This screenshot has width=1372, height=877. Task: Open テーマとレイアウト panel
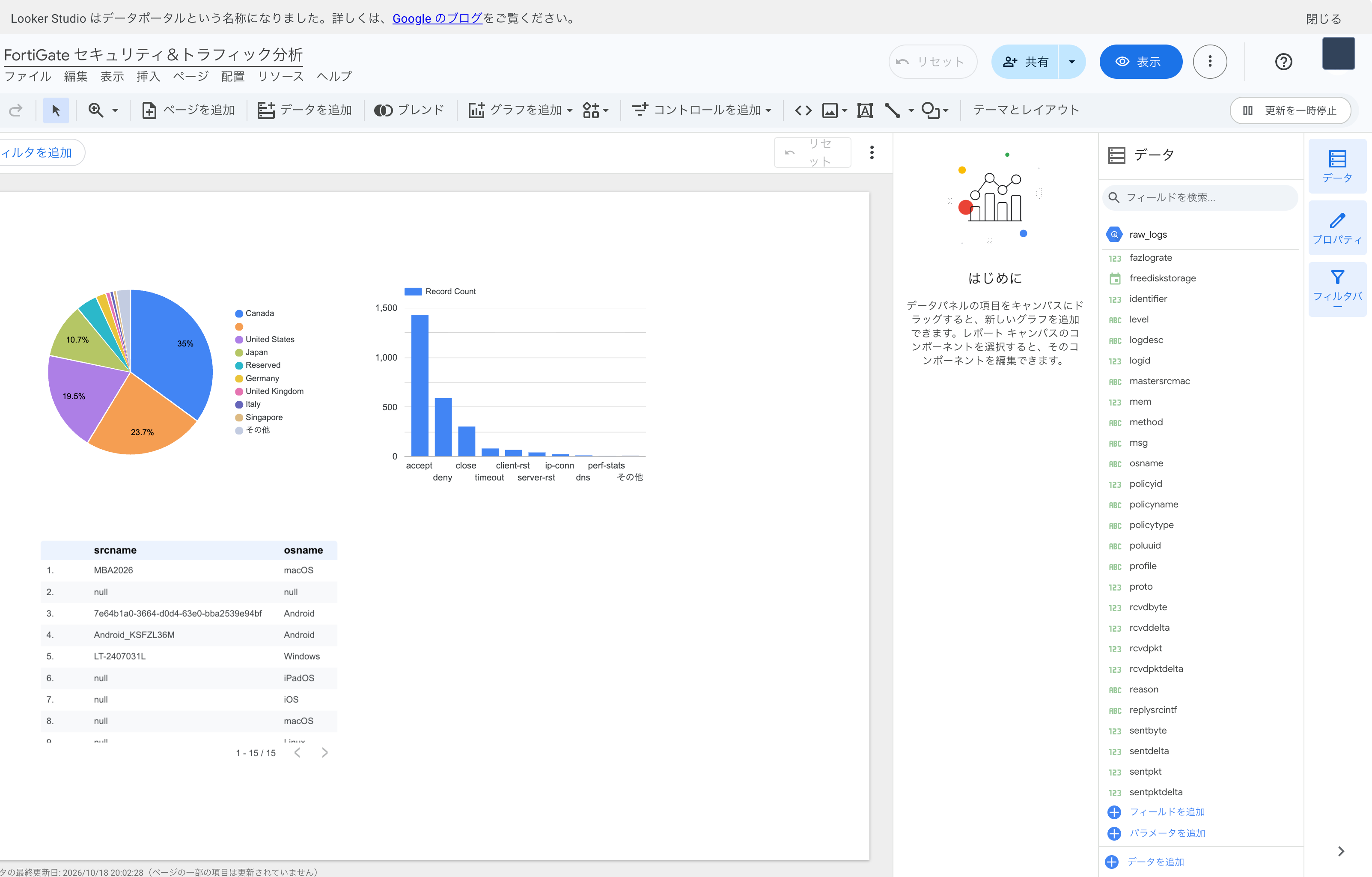point(1026,110)
